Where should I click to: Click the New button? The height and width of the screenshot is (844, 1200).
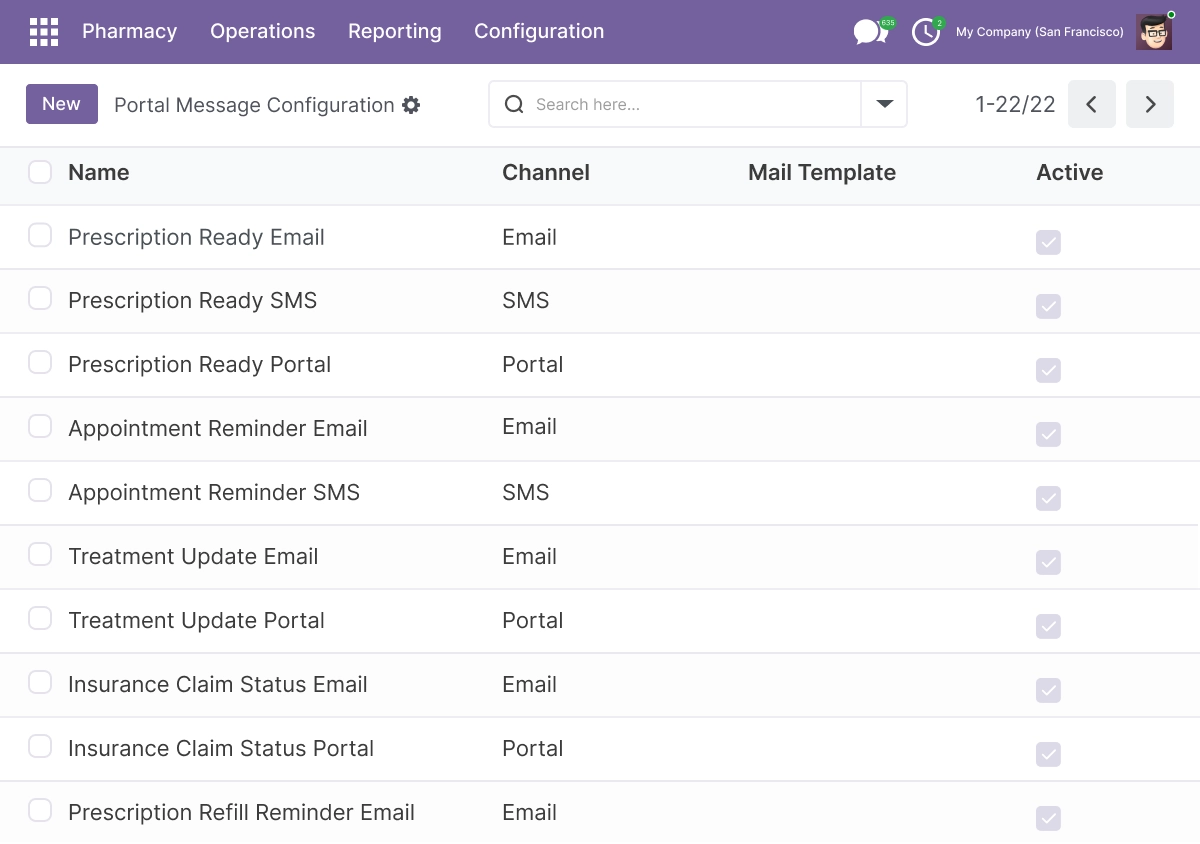coord(62,104)
